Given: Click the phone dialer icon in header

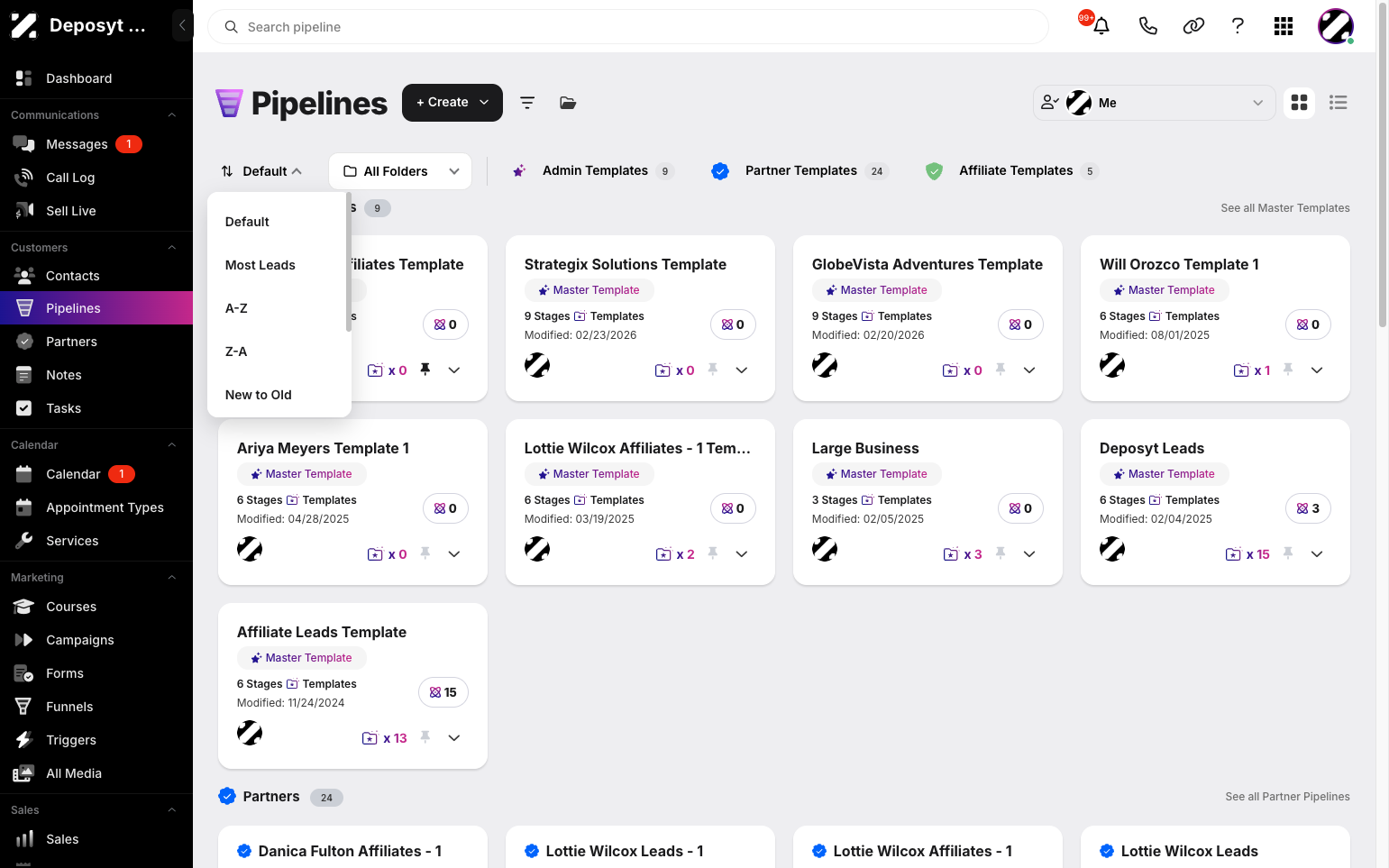Looking at the screenshot, I should click(x=1147, y=26).
